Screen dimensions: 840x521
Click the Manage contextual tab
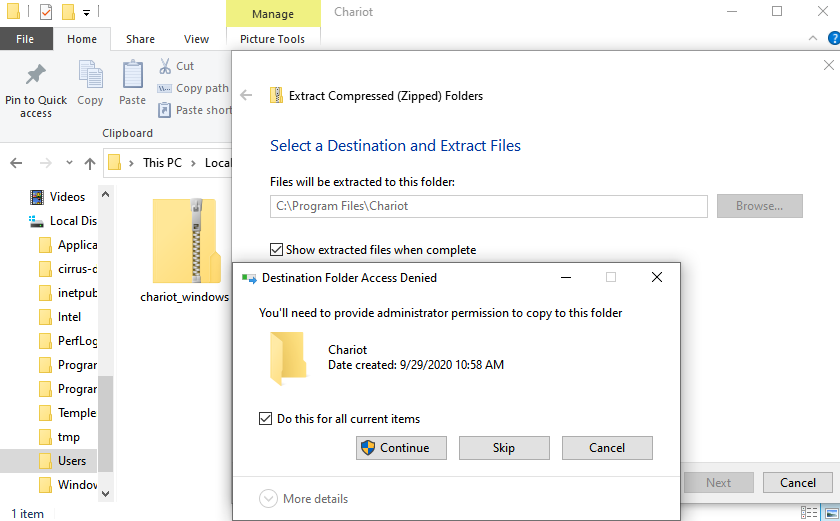pyautogui.click(x=273, y=14)
